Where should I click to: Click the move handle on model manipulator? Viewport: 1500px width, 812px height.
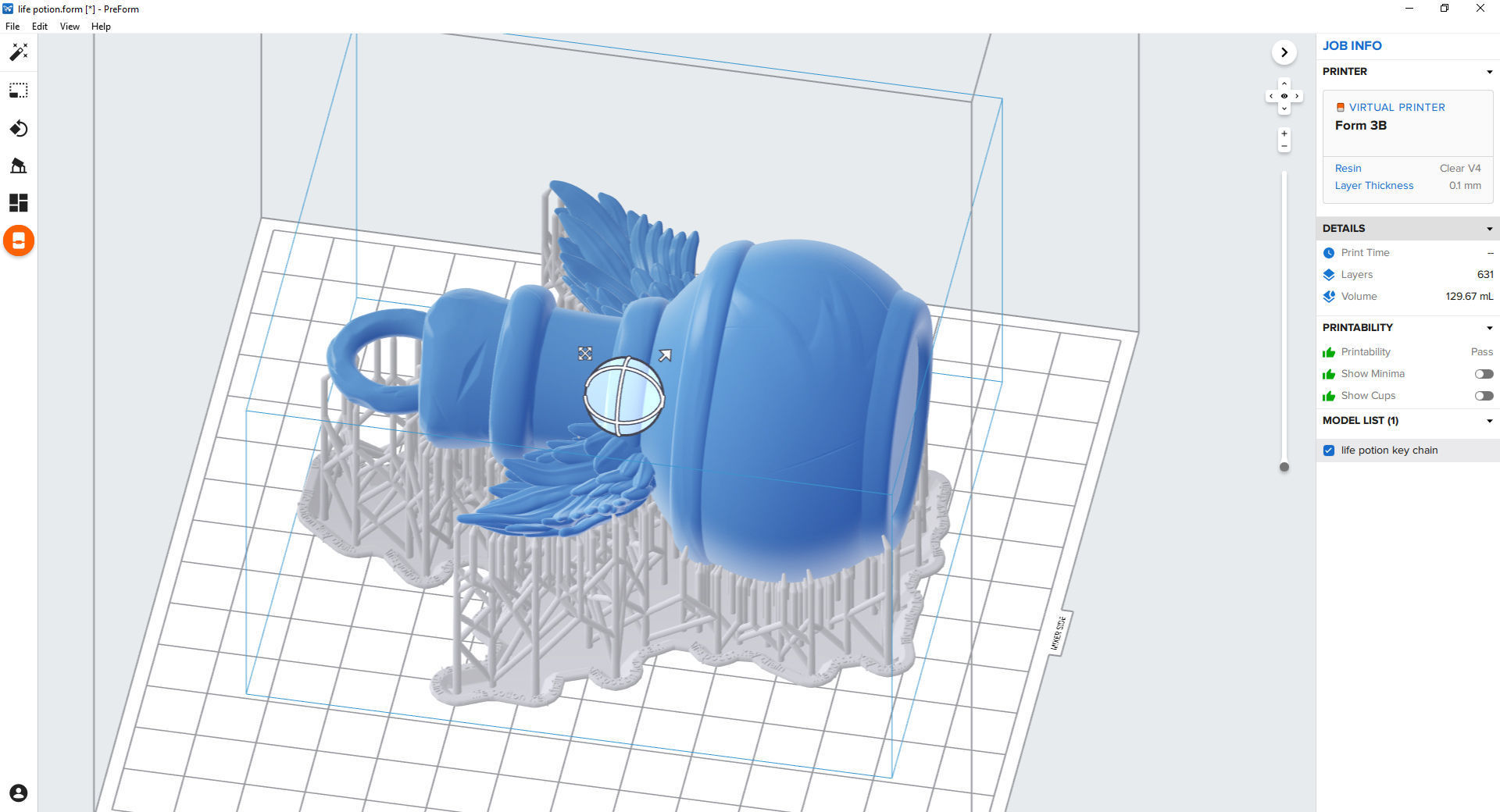585,354
